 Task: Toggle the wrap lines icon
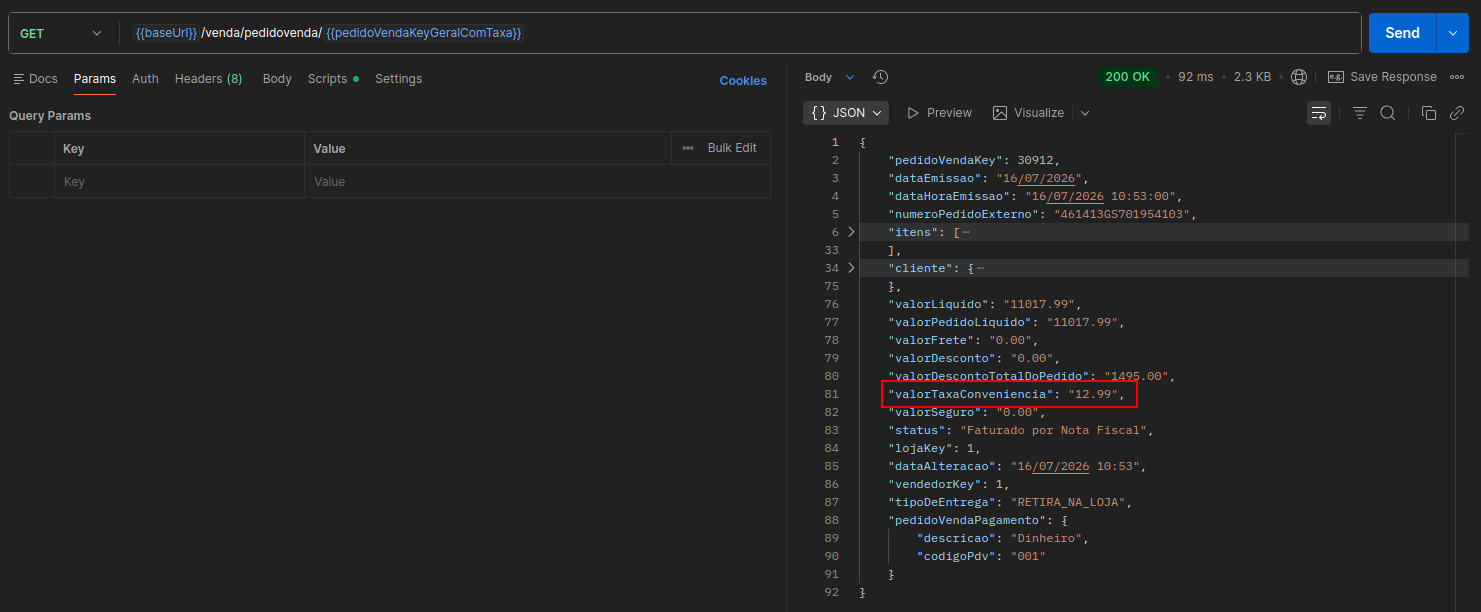pyautogui.click(x=1319, y=113)
